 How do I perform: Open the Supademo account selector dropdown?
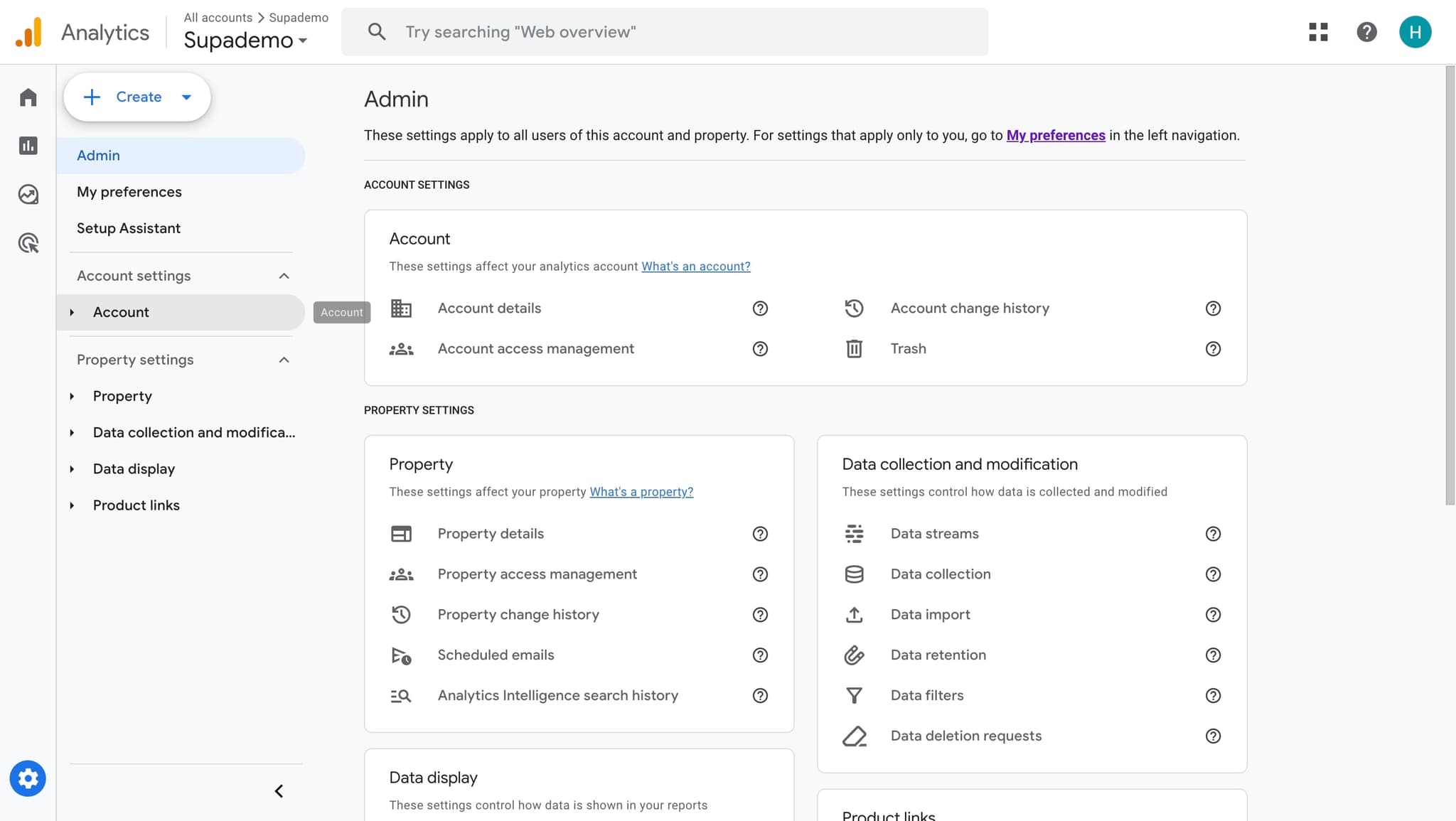coord(245,41)
